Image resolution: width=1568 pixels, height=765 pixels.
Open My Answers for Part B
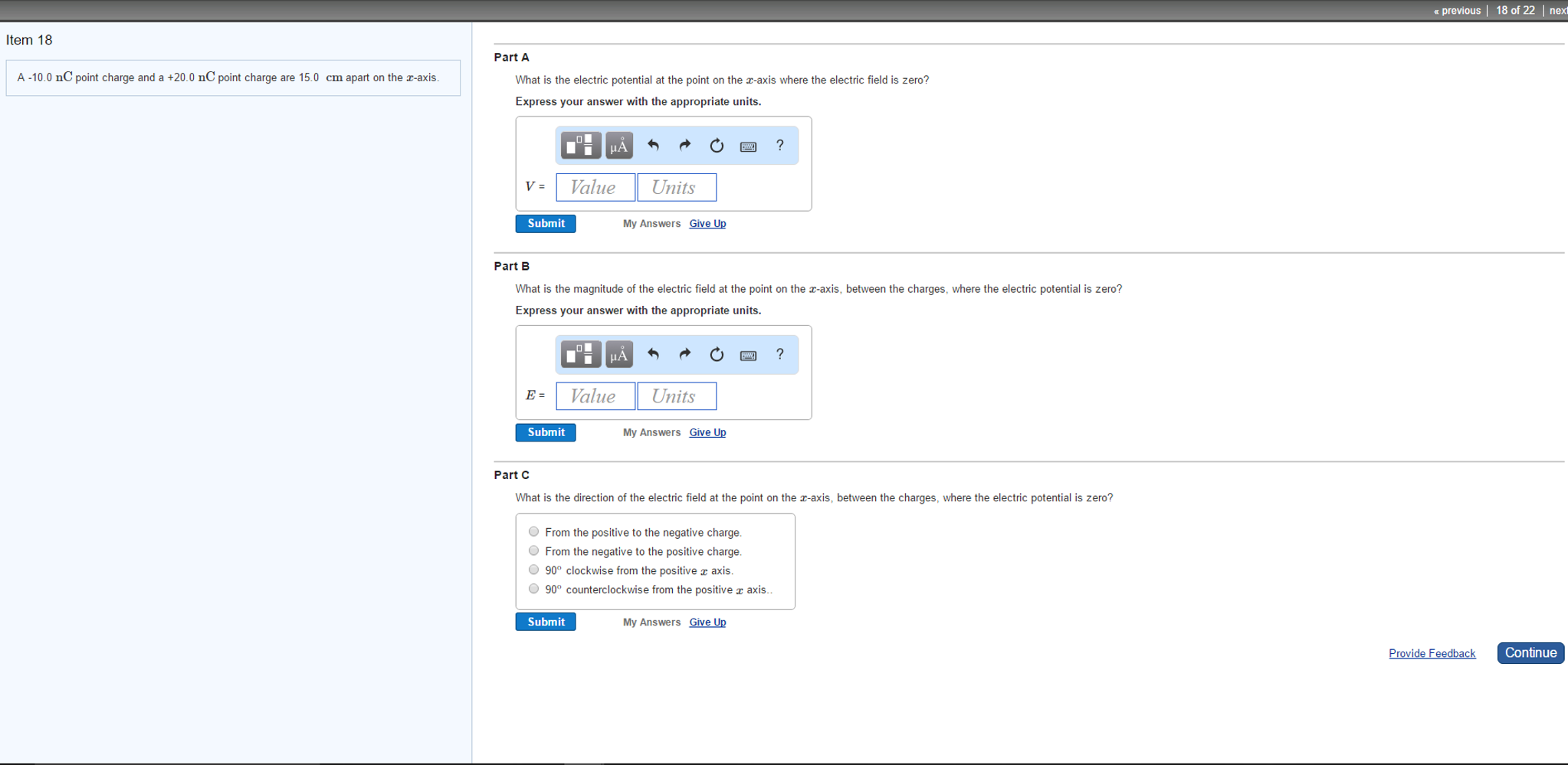coord(651,432)
